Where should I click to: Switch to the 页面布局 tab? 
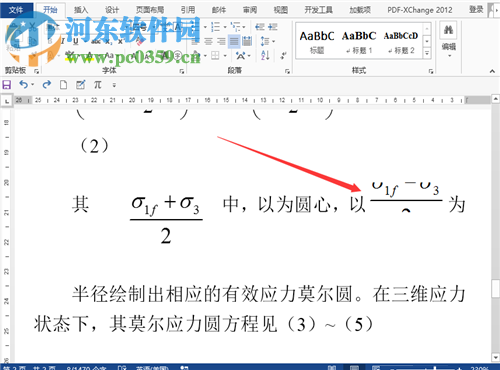[x=150, y=10]
